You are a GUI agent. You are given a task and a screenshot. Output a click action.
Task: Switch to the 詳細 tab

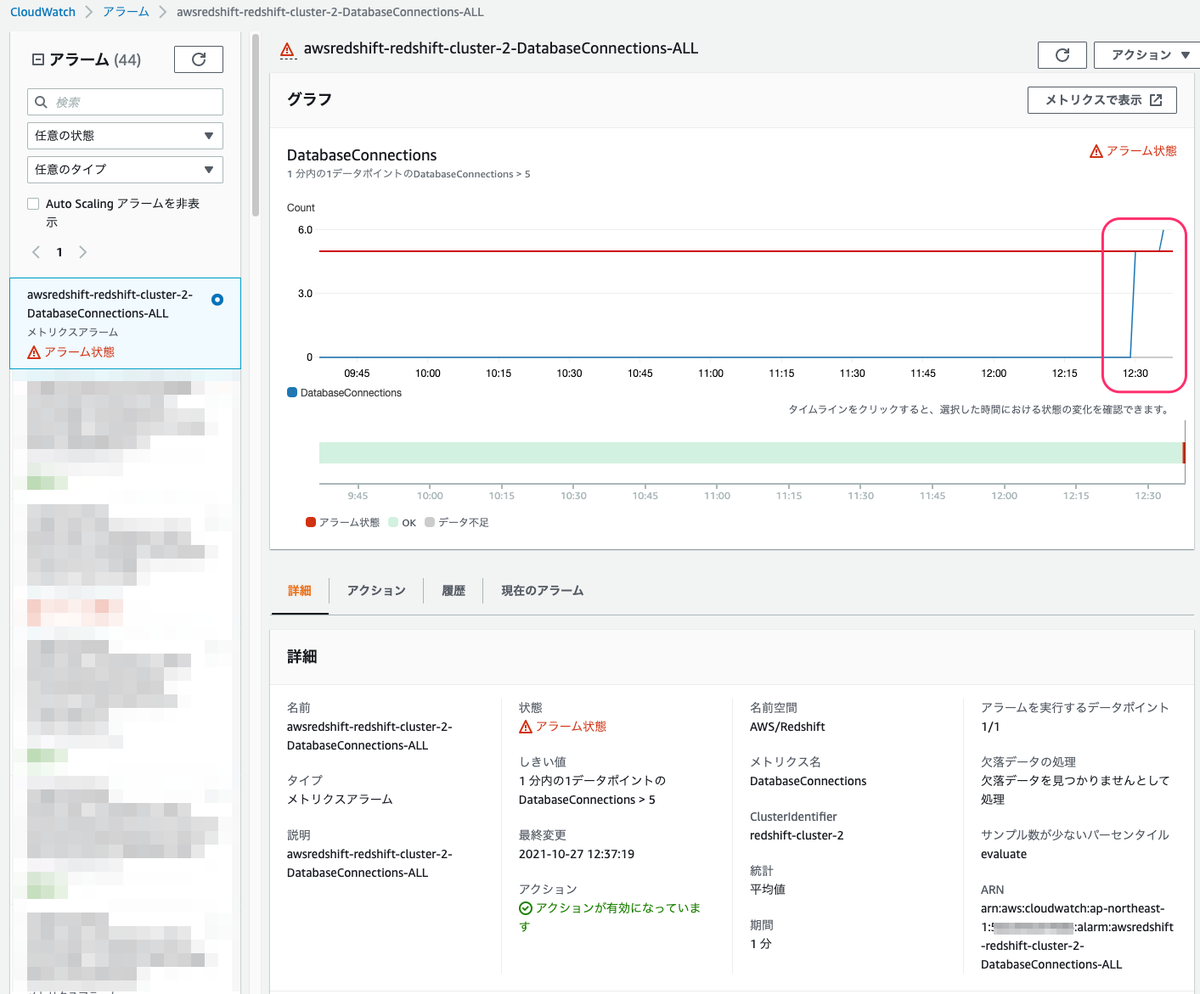[x=300, y=591]
